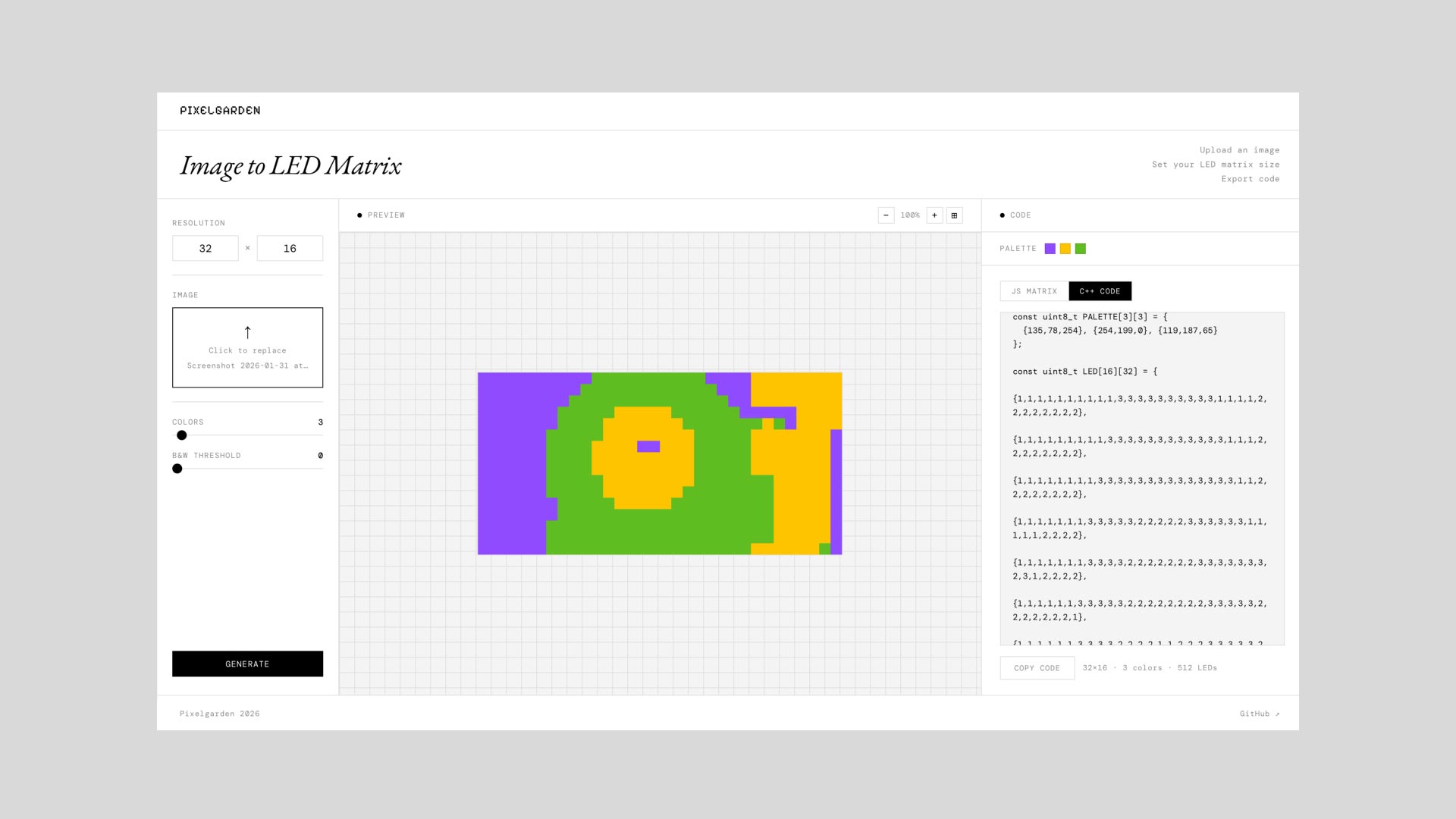Screen dimensions: 1456x819
Task: Toggle the grid view icon
Action: click(x=955, y=215)
